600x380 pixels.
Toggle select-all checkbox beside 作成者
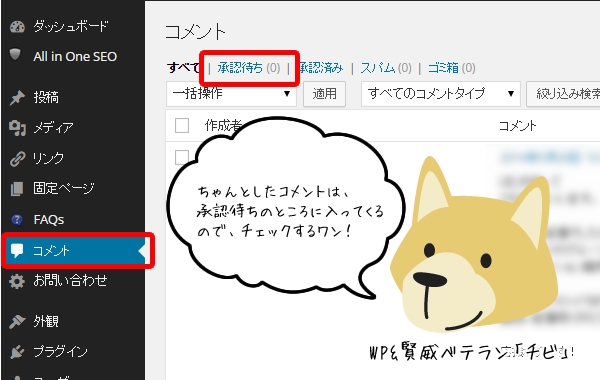[182, 126]
